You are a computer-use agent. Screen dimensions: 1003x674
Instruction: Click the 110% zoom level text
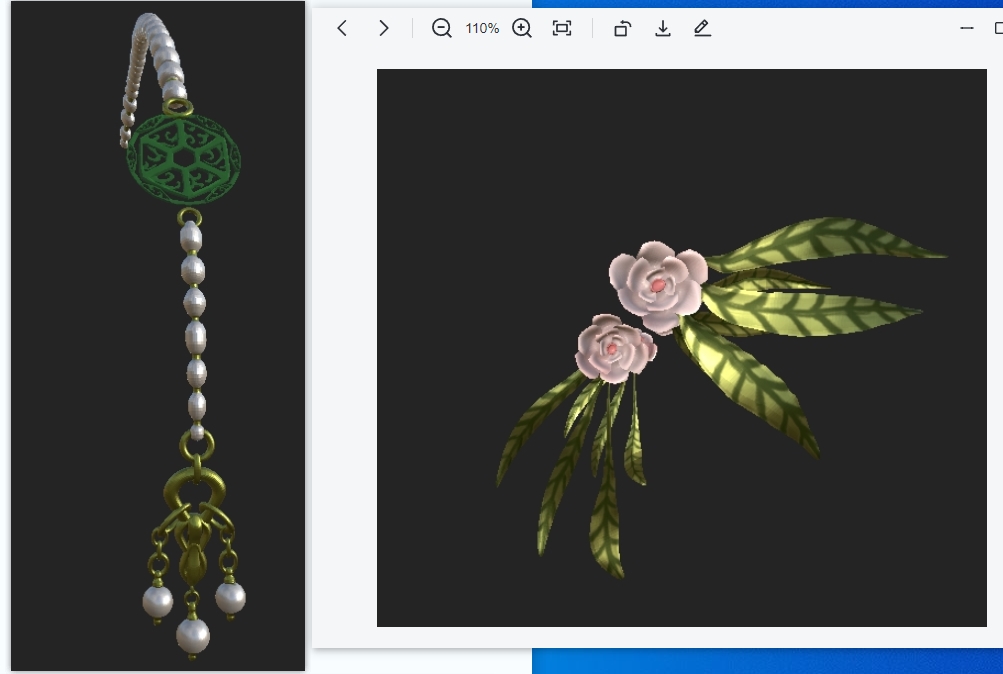pyautogui.click(x=482, y=28)
